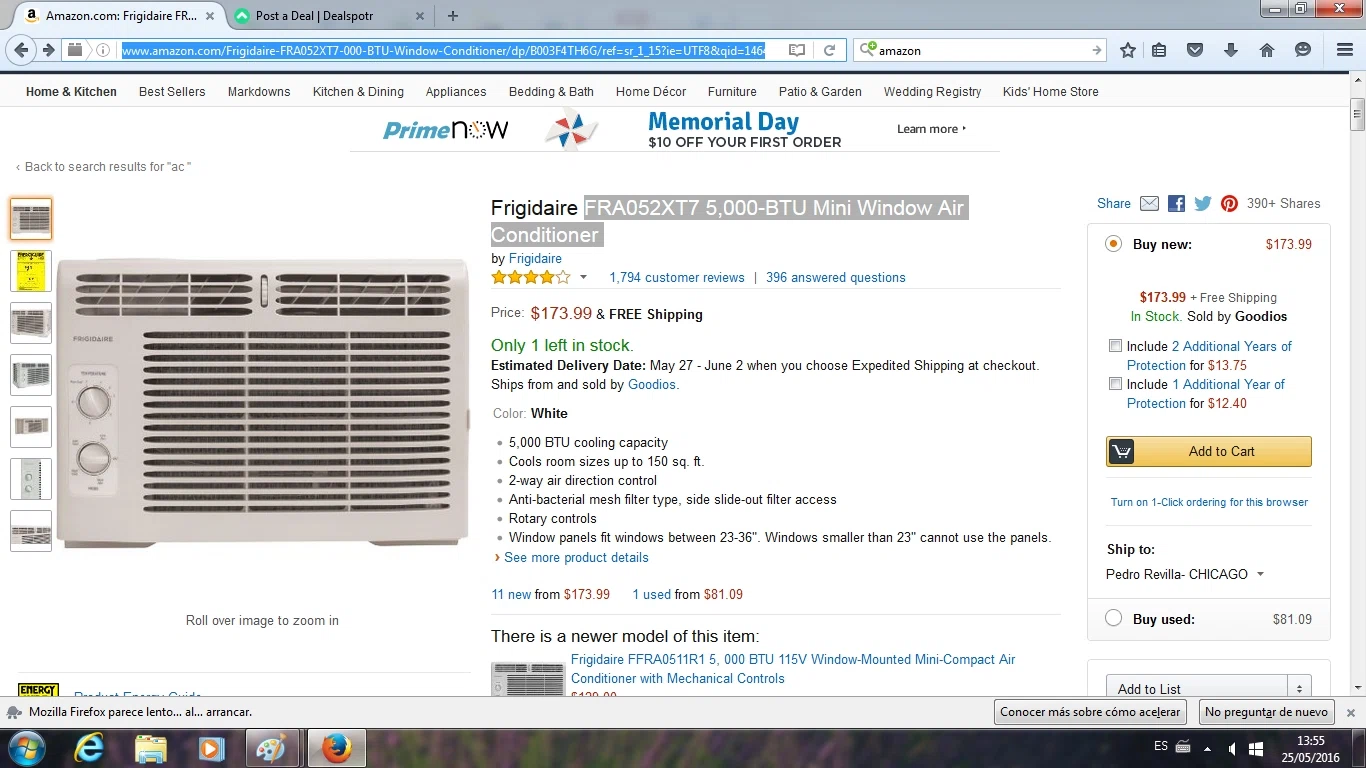Click the Firefox bookmark star icon
Image resolution: width=1366 pixels, height=768 pixels.
1128,50
